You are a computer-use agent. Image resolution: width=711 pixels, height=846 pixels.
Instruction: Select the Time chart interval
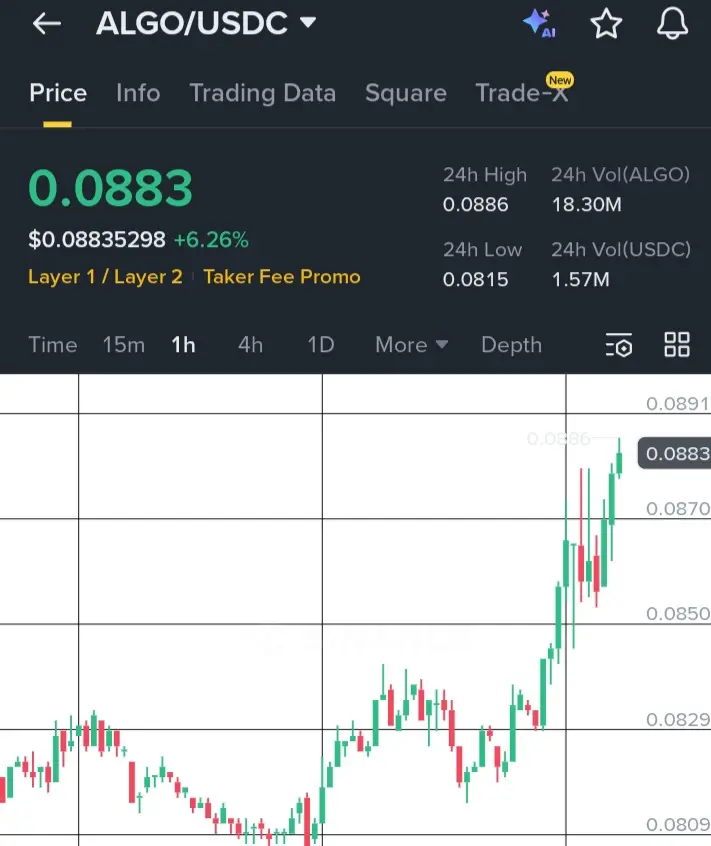[x=52, y=345]
